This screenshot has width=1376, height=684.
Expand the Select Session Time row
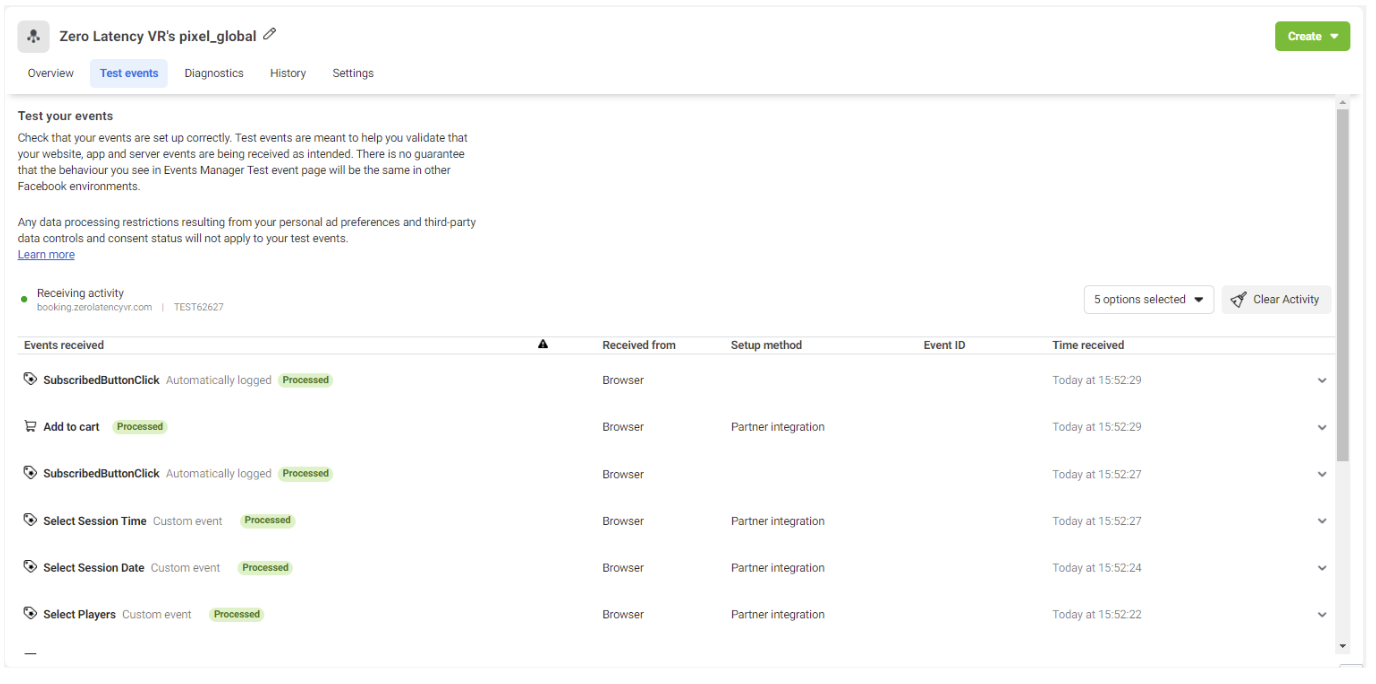[1322, 521]
